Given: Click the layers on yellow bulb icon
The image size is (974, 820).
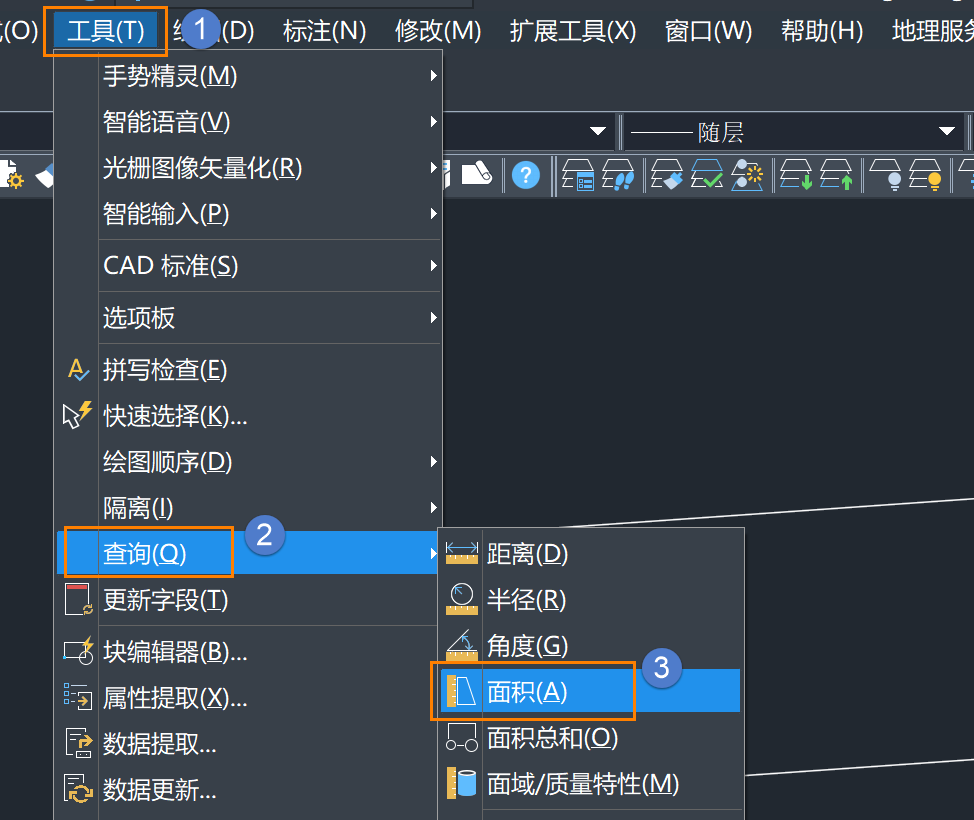Looking at the screenshot, I should tap(926, 175).
